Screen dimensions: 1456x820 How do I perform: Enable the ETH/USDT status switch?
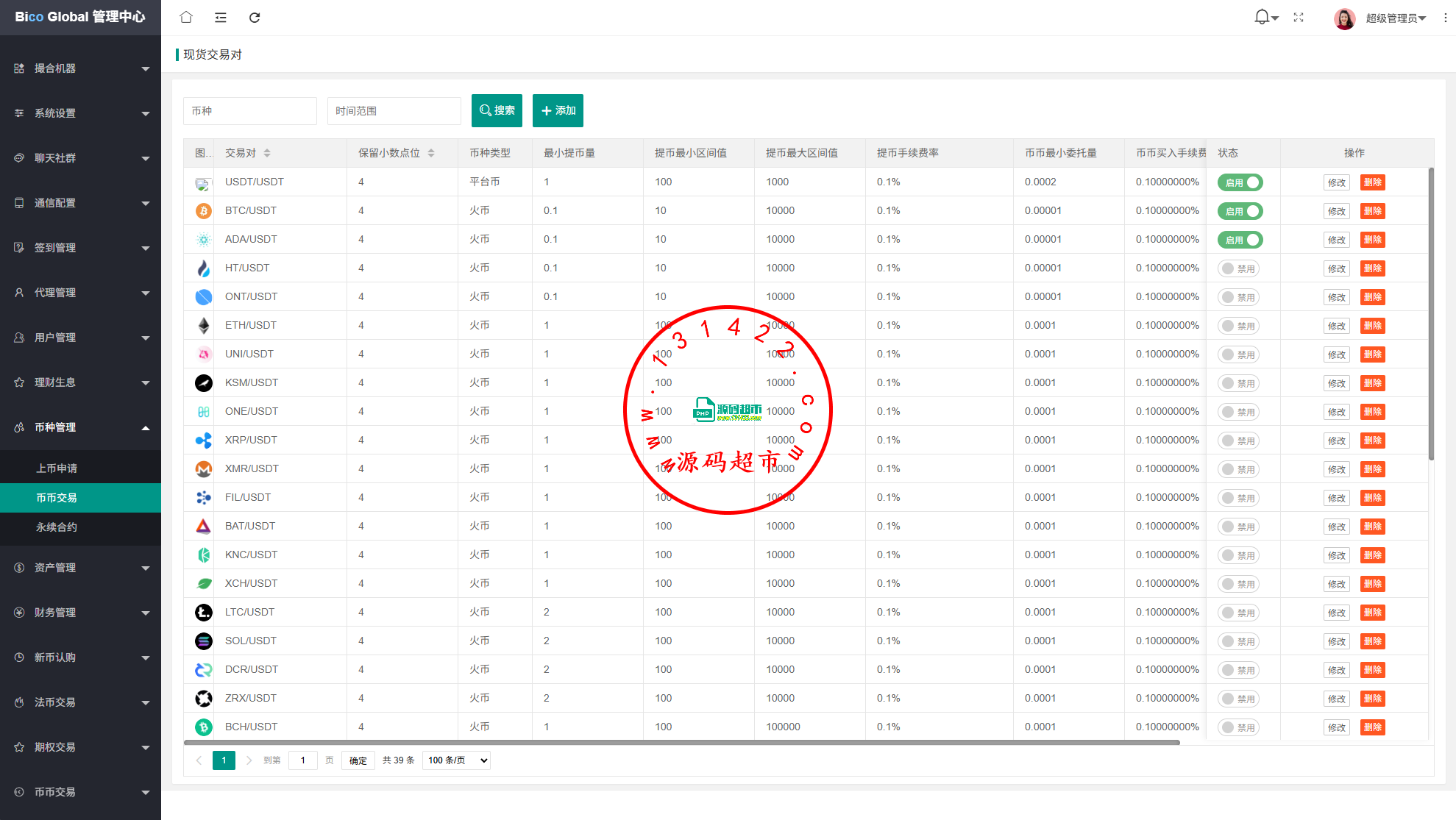coord(1238,326)
